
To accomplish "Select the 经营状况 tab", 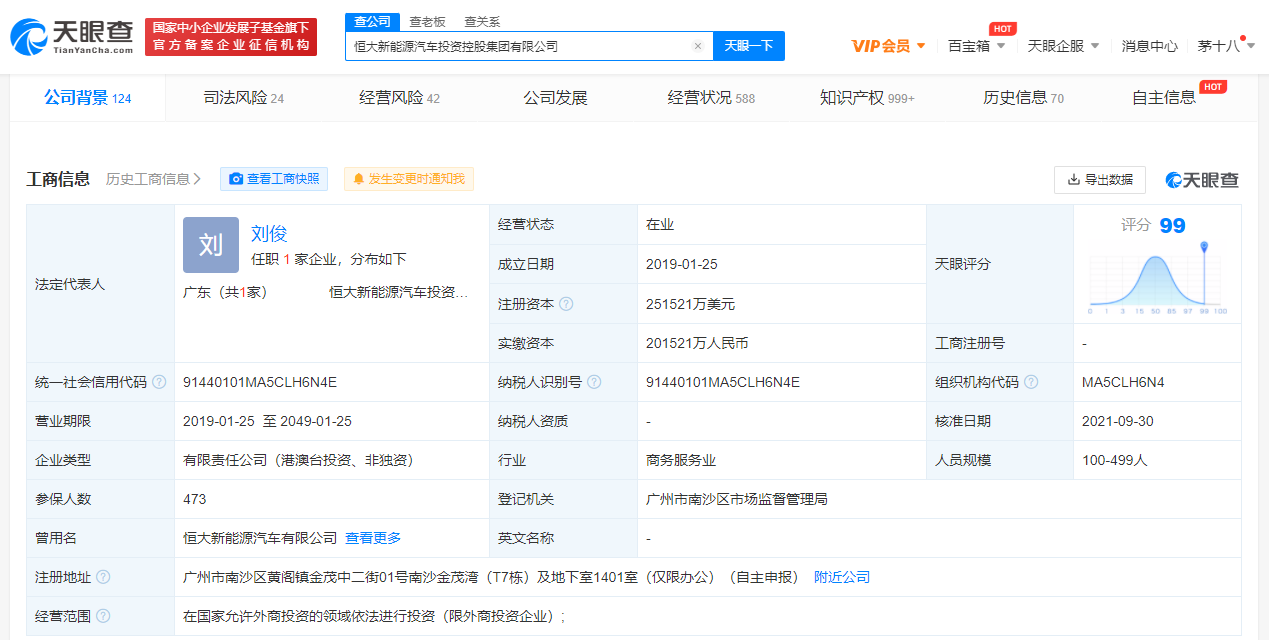I will pyautogui.click(x=711, y=98).
